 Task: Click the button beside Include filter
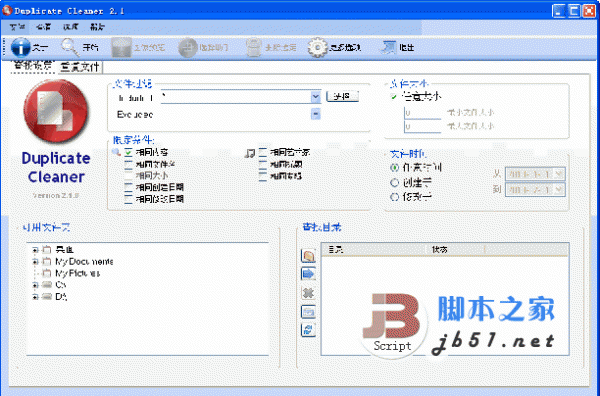point(342,96)
